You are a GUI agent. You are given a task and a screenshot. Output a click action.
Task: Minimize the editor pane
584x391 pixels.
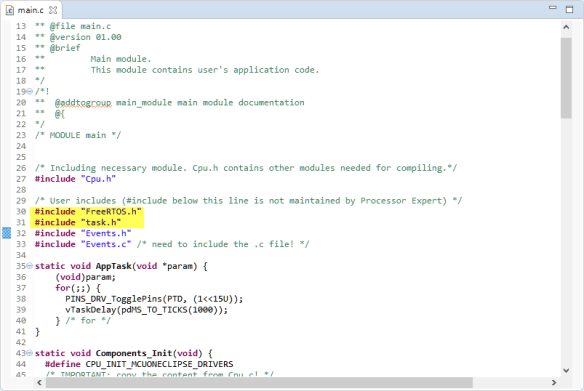pos(553,7)
